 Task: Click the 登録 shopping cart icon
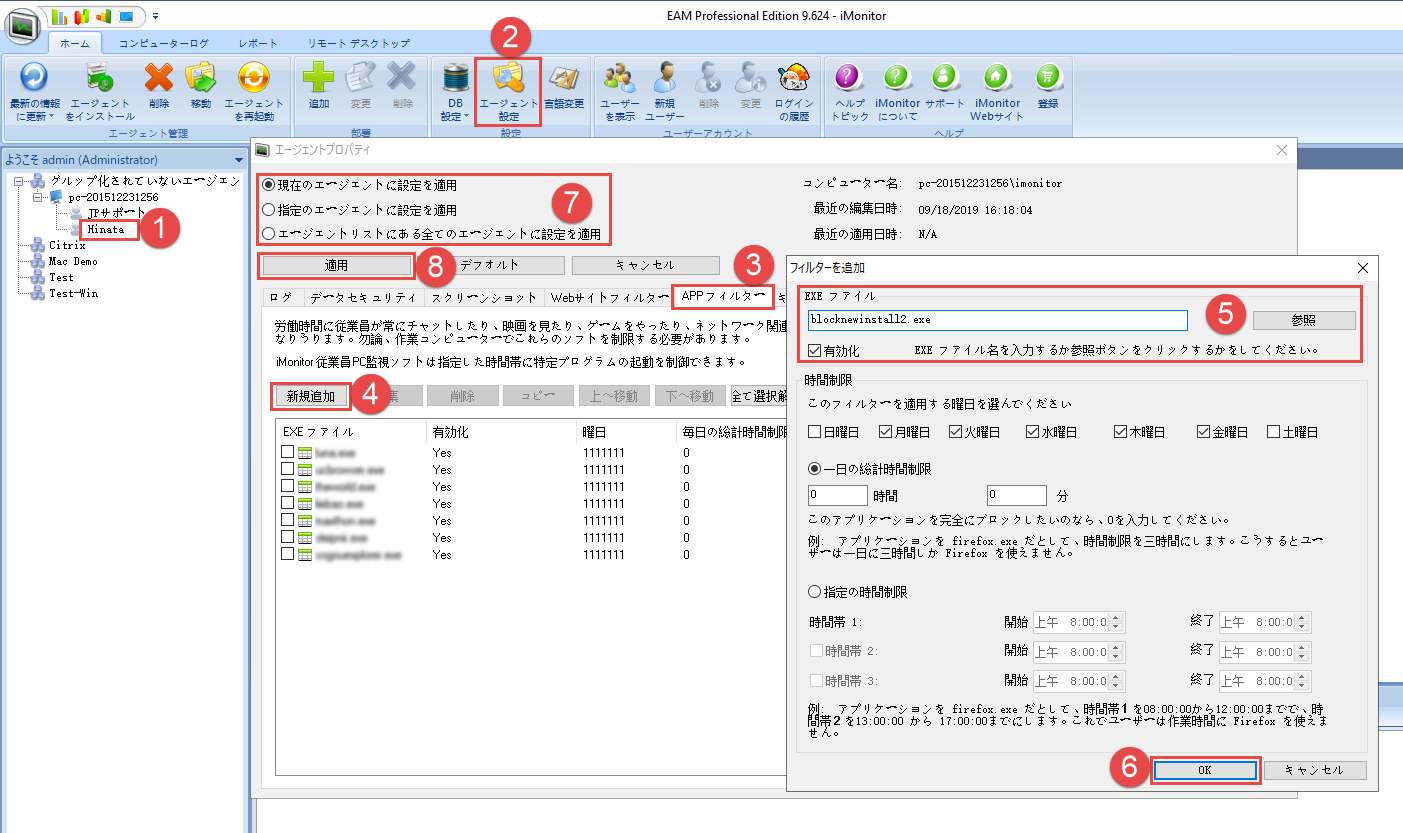point(1047,78)
